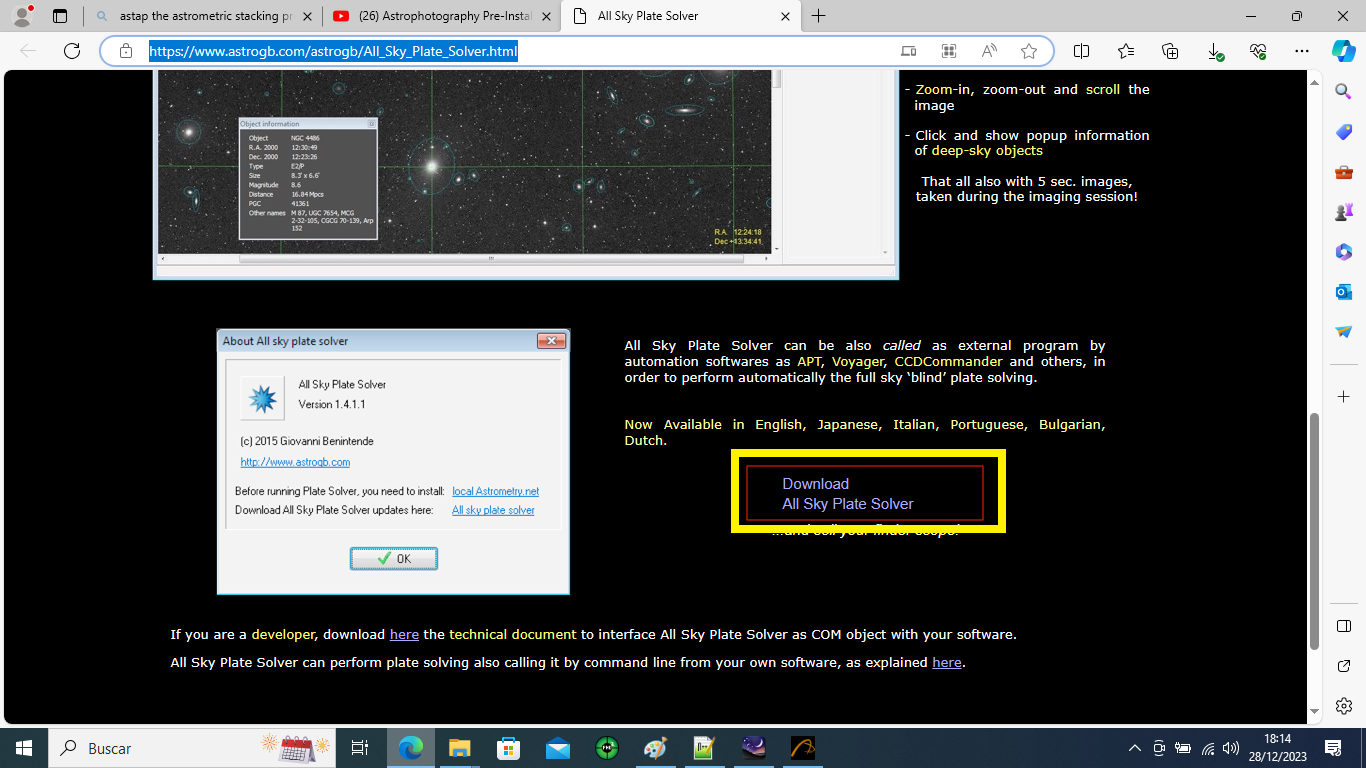The image size is (1366, 768).
Task: Open the Tools briefcase icon in sidebar
Action: (x=1343, y=172)
